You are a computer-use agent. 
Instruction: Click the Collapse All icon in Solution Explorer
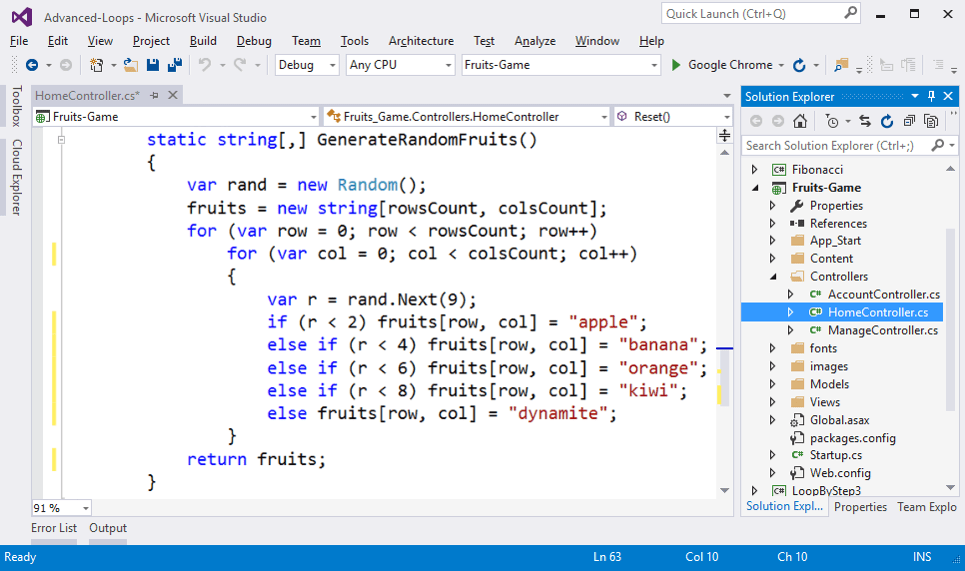909,121
